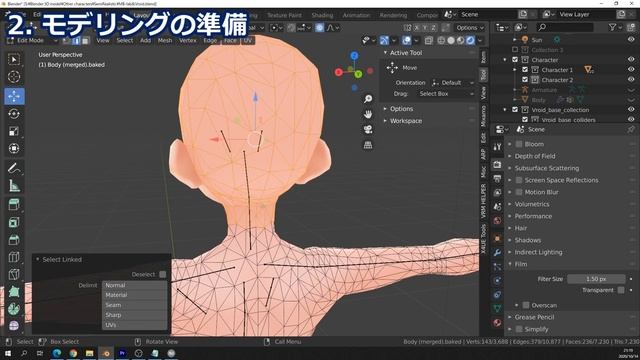Click the zoom magnifier viewport icon
The image size is (640, 360).
click(368, 99)
